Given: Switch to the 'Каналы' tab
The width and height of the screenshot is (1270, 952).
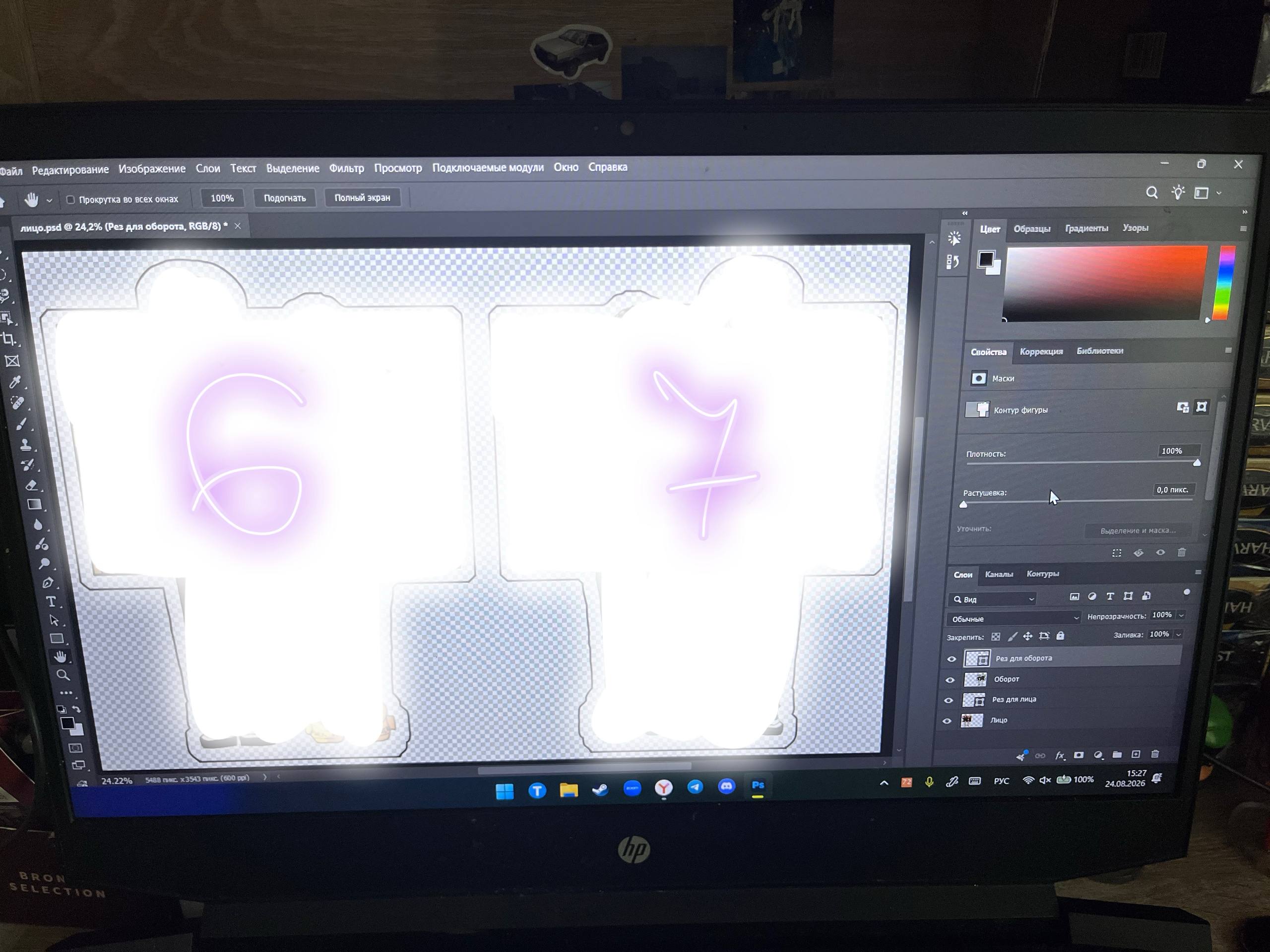Looking at the screenshot, I should tap(999, 574).
